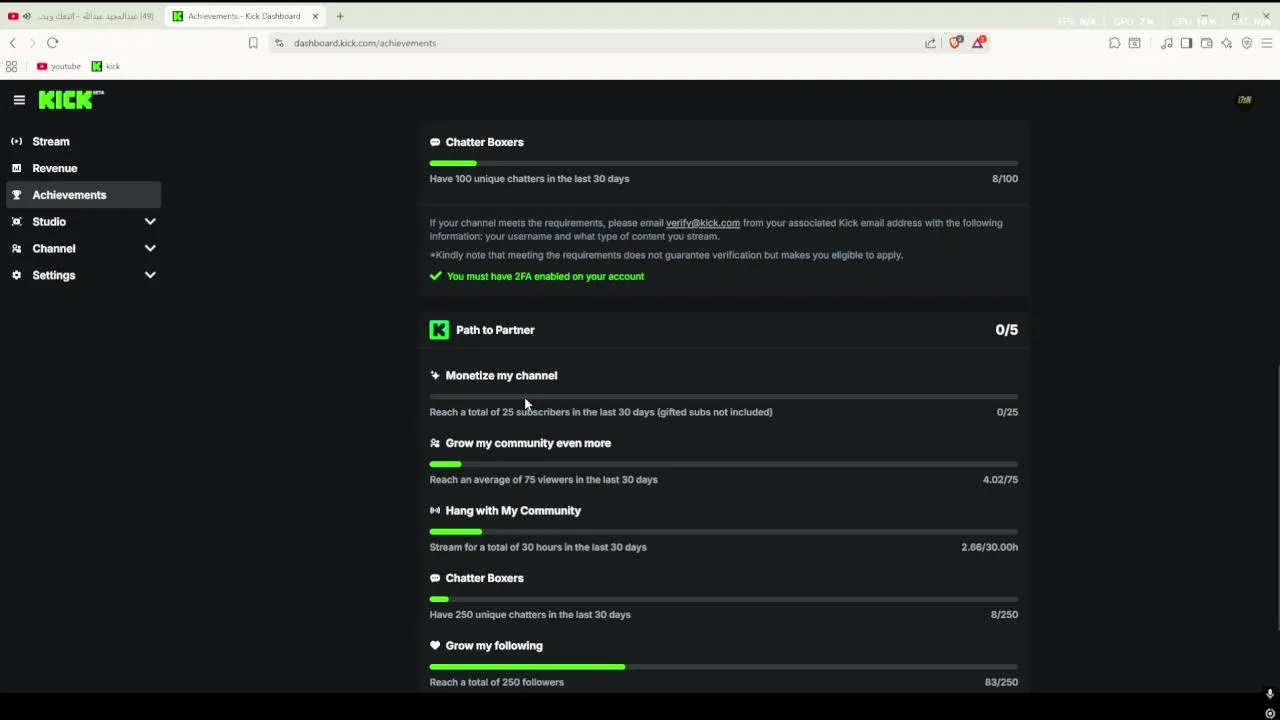Expand the Channel submenu chevron
Screen dimensions: 1280x720
coord(150,249)
